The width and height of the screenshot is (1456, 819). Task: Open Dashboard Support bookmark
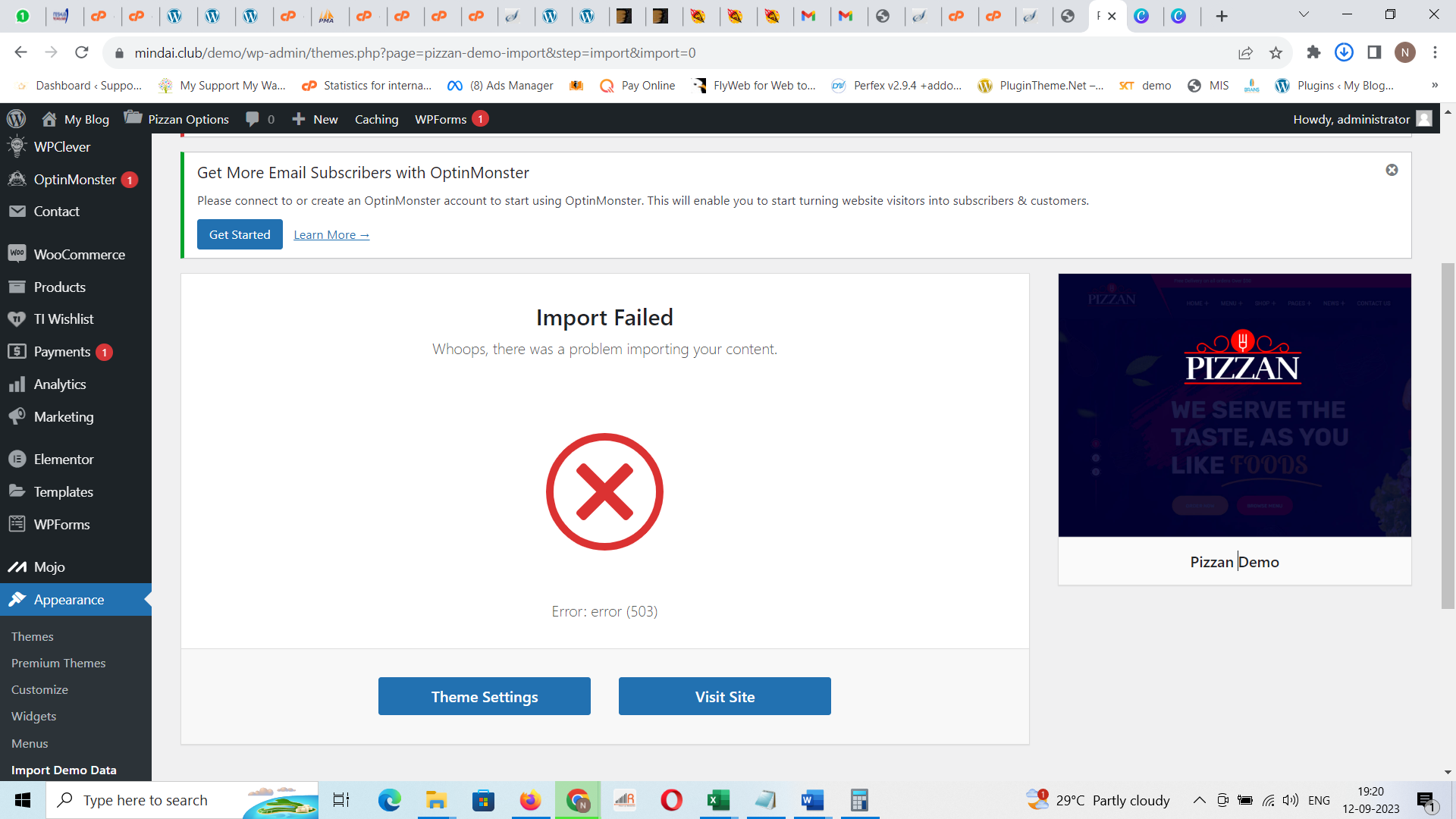click(78, 86)
